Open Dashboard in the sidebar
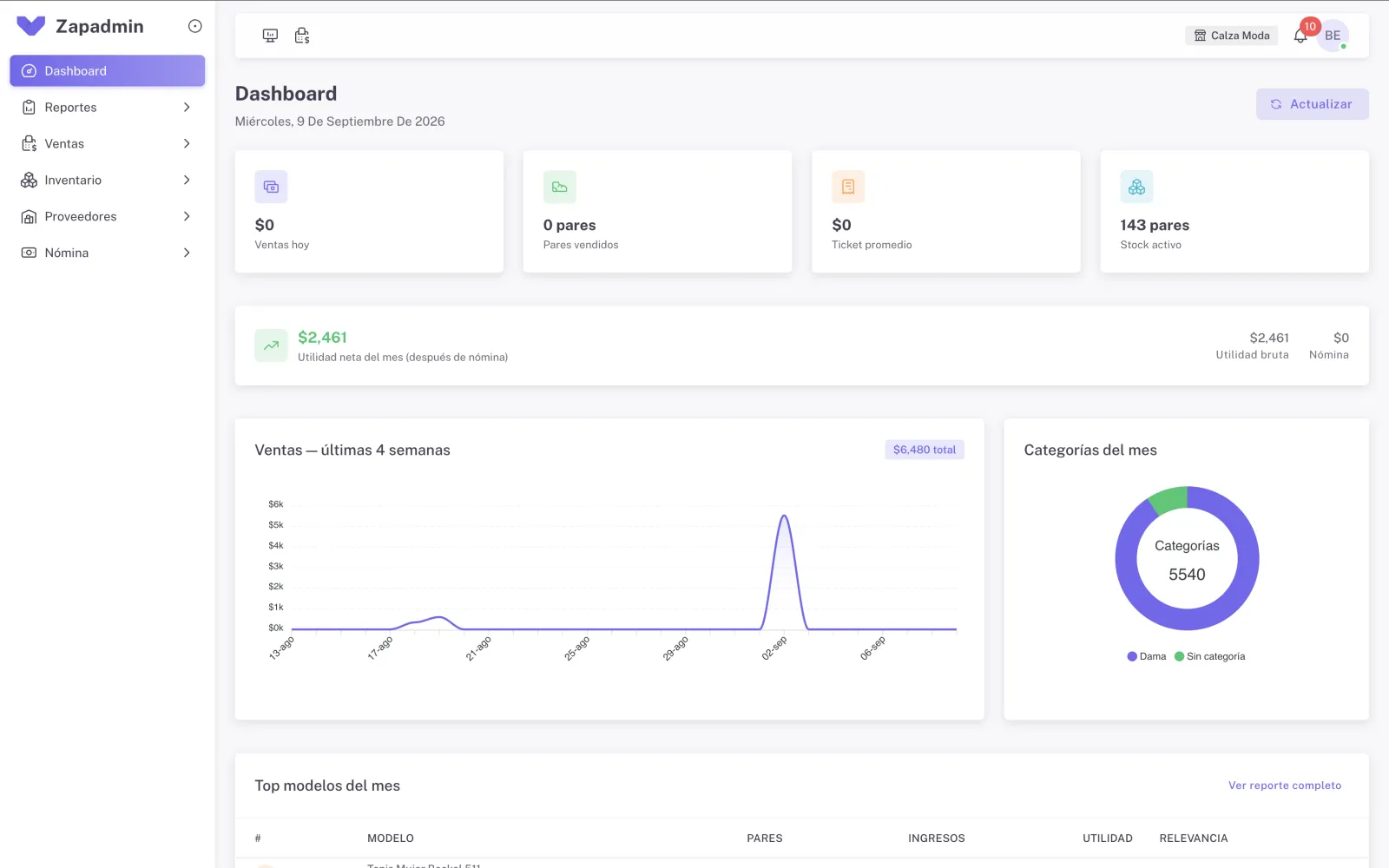The width and height of the screenshot is (1389, 868). (x=108, y=71)
